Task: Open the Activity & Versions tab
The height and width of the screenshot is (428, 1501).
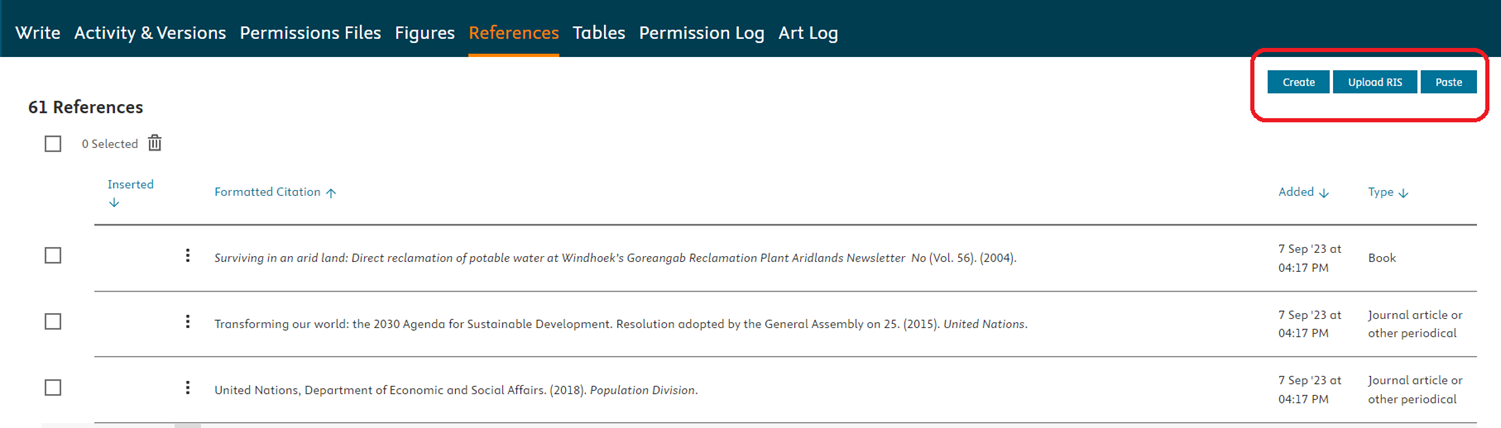Action: [x=150, y=33]
